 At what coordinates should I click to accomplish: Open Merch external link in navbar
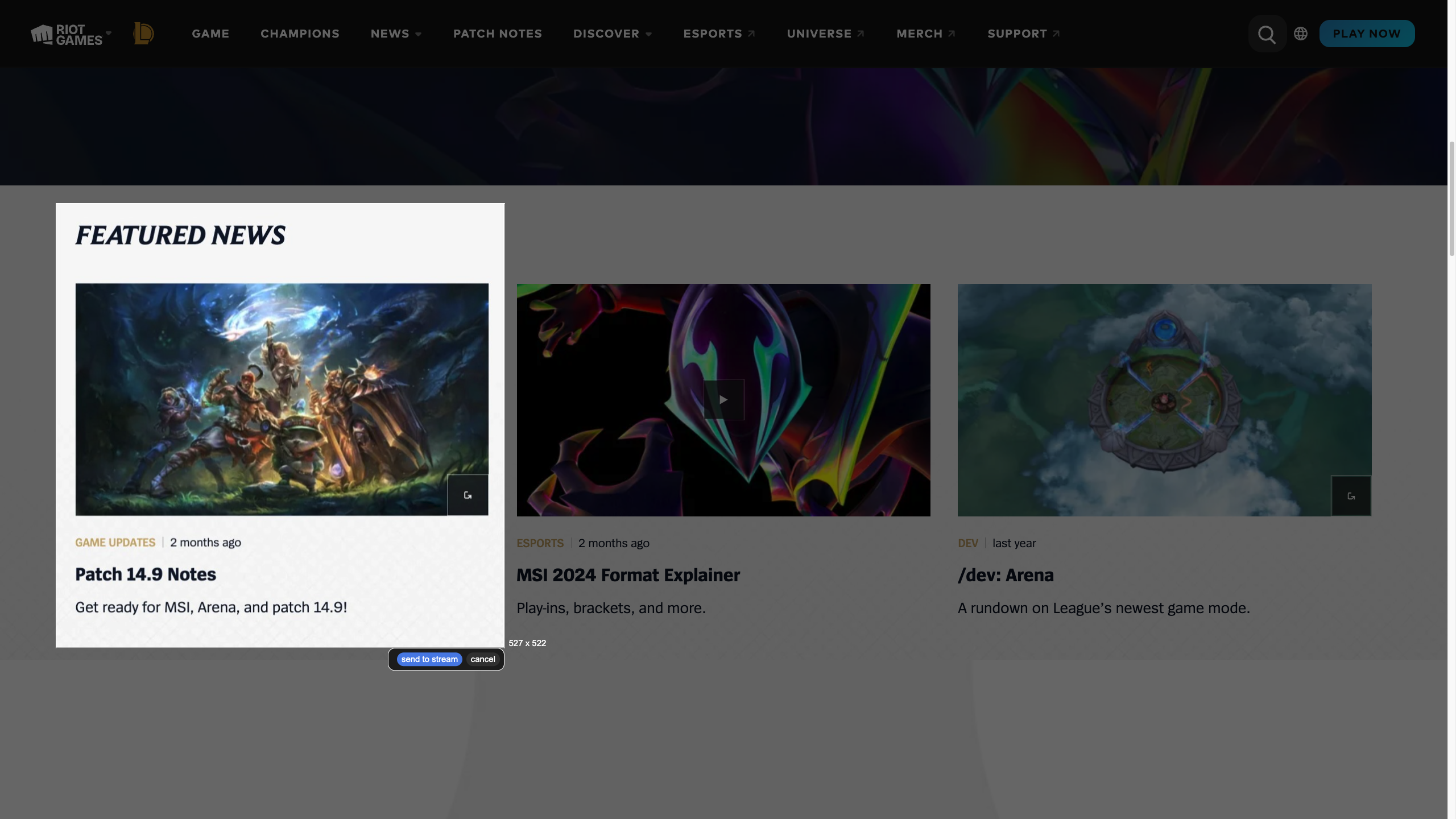pyautogui.click(x=925, y=34)
